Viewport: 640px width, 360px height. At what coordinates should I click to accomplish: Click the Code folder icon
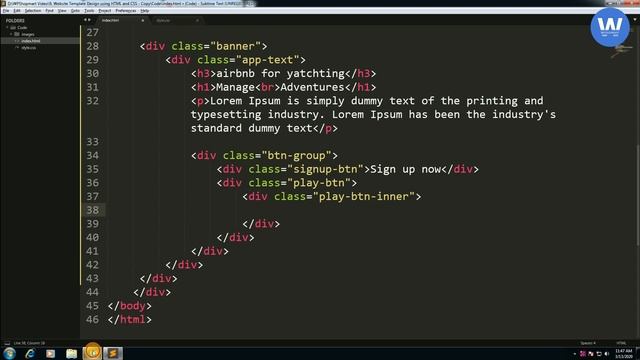(13, 27)
